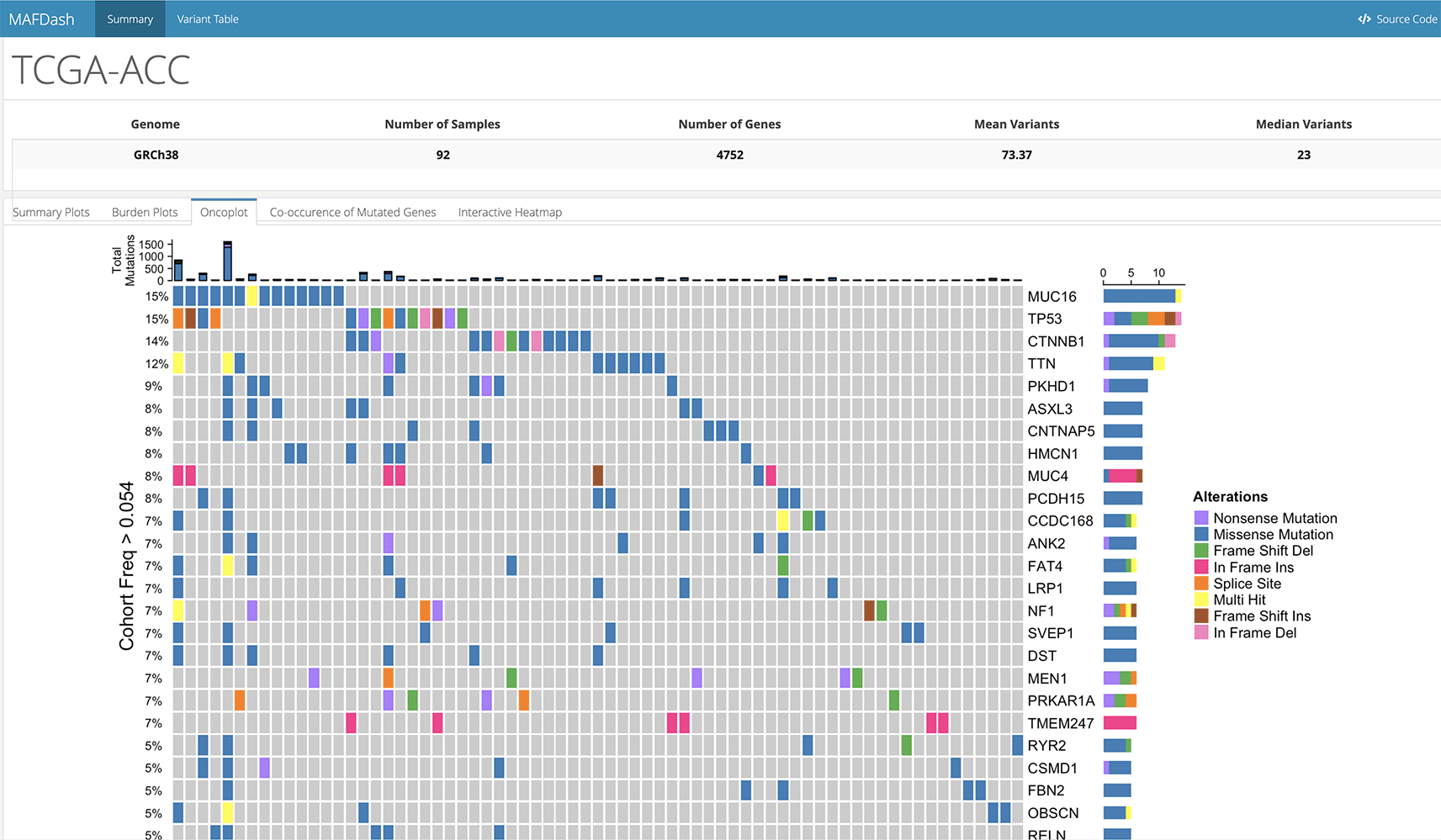1441x840 pixels.
Task: Click the Multi Hit yellow legend swatch
Action: pos(1201,600)
